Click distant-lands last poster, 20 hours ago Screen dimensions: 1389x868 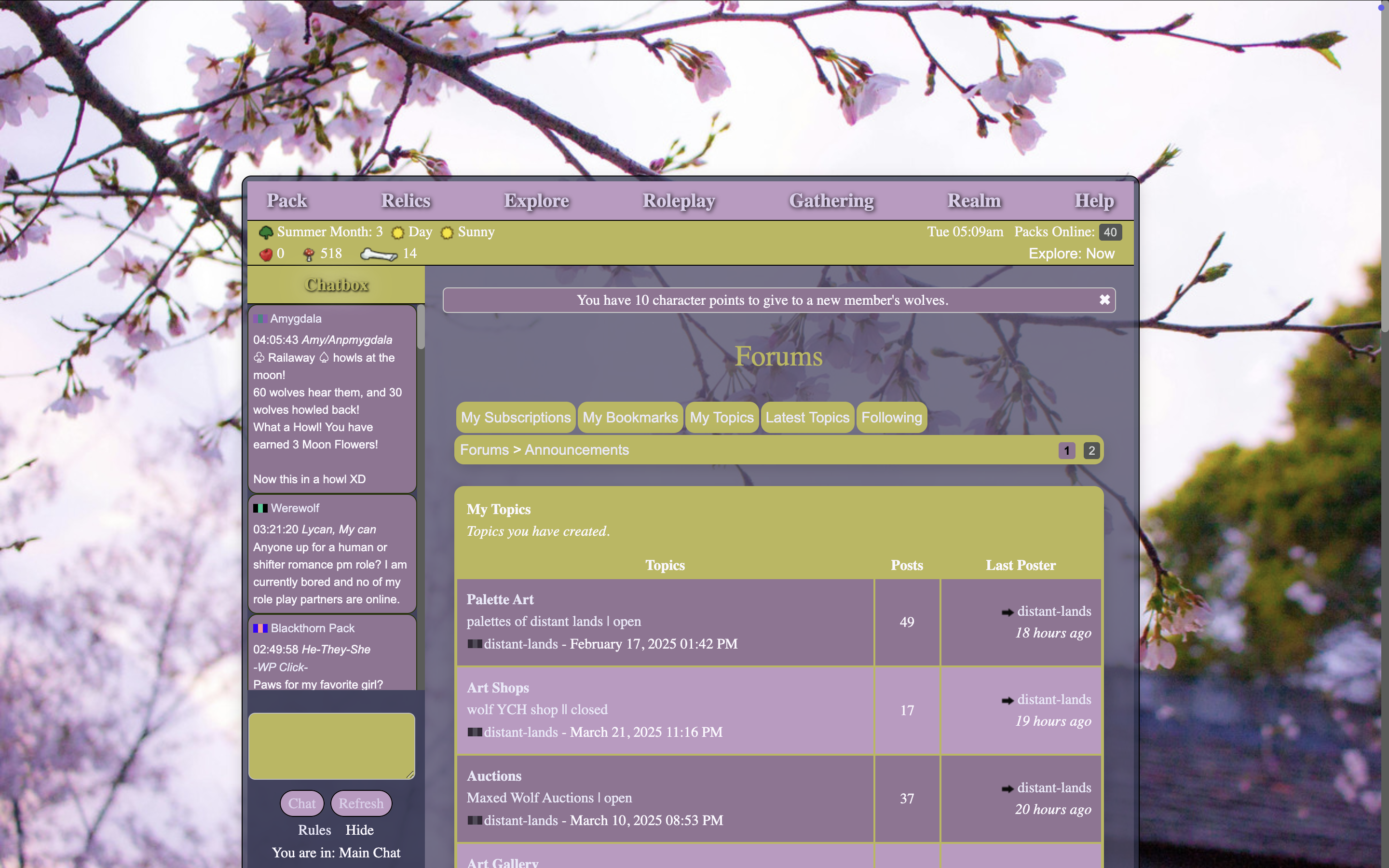[1054, 788]
